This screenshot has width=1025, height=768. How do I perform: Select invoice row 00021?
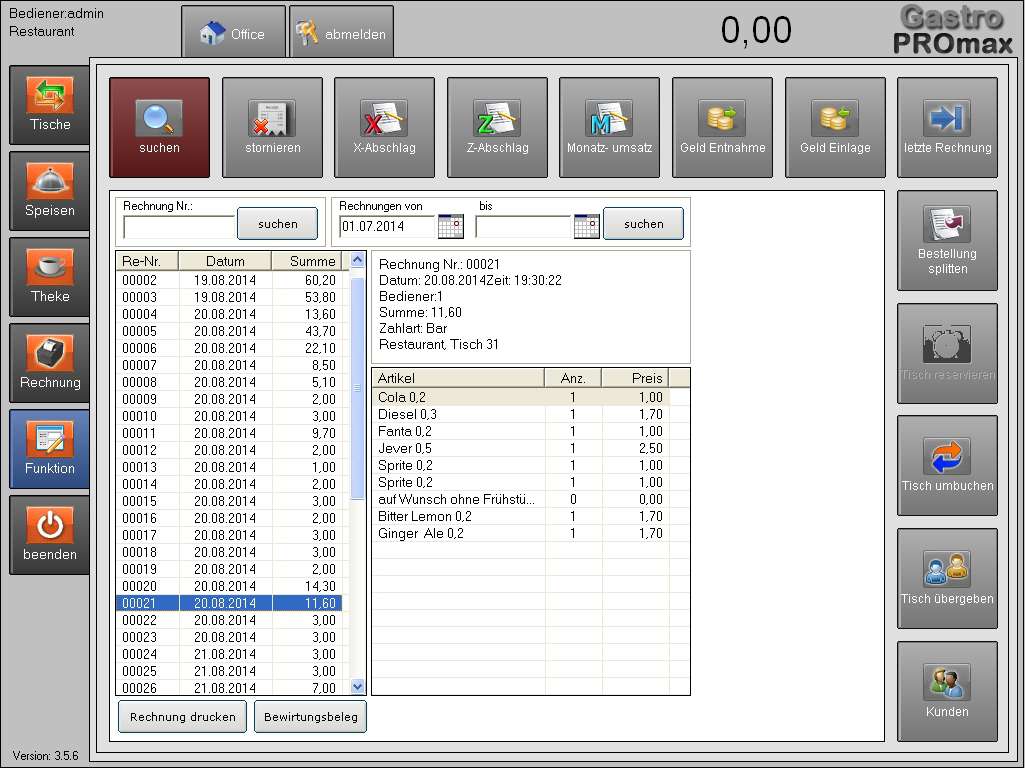[x=229, y=603]
